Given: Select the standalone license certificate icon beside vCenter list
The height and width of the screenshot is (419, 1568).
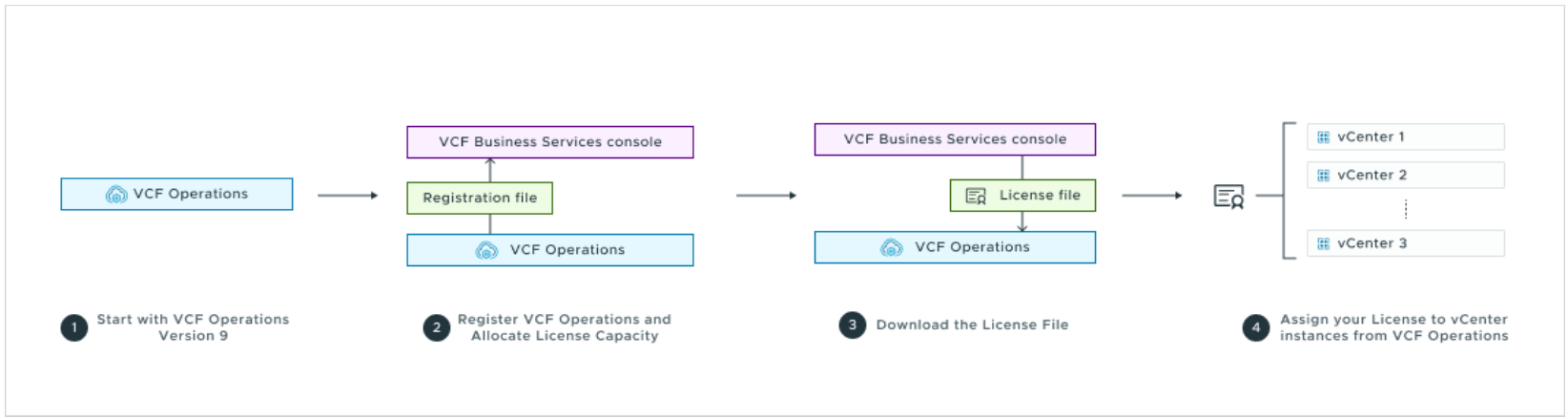Looking at the screenshot, I should [1228, 197].
